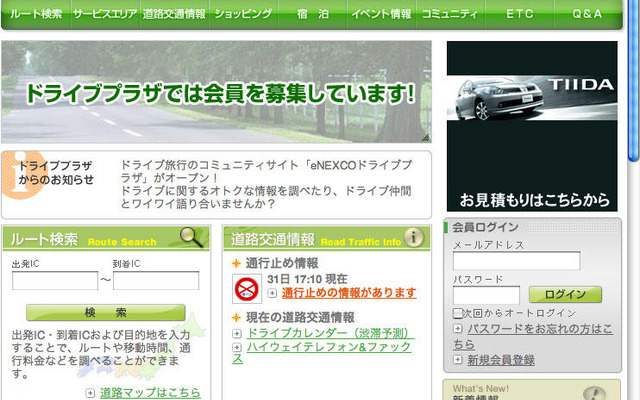Open the ETC navigation tab
The width and height of the screenshot is (640, 400).
[x=520, y=14]
